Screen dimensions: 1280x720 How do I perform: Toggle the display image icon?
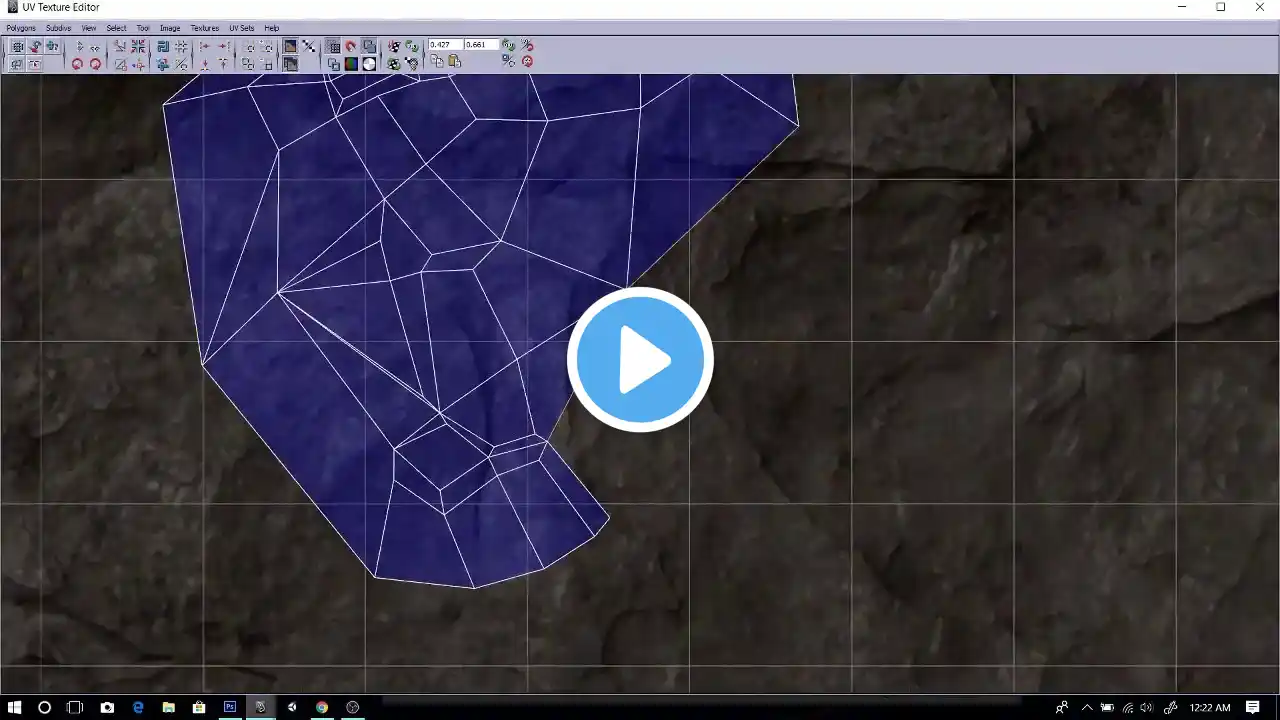click(x=290, y=46)
